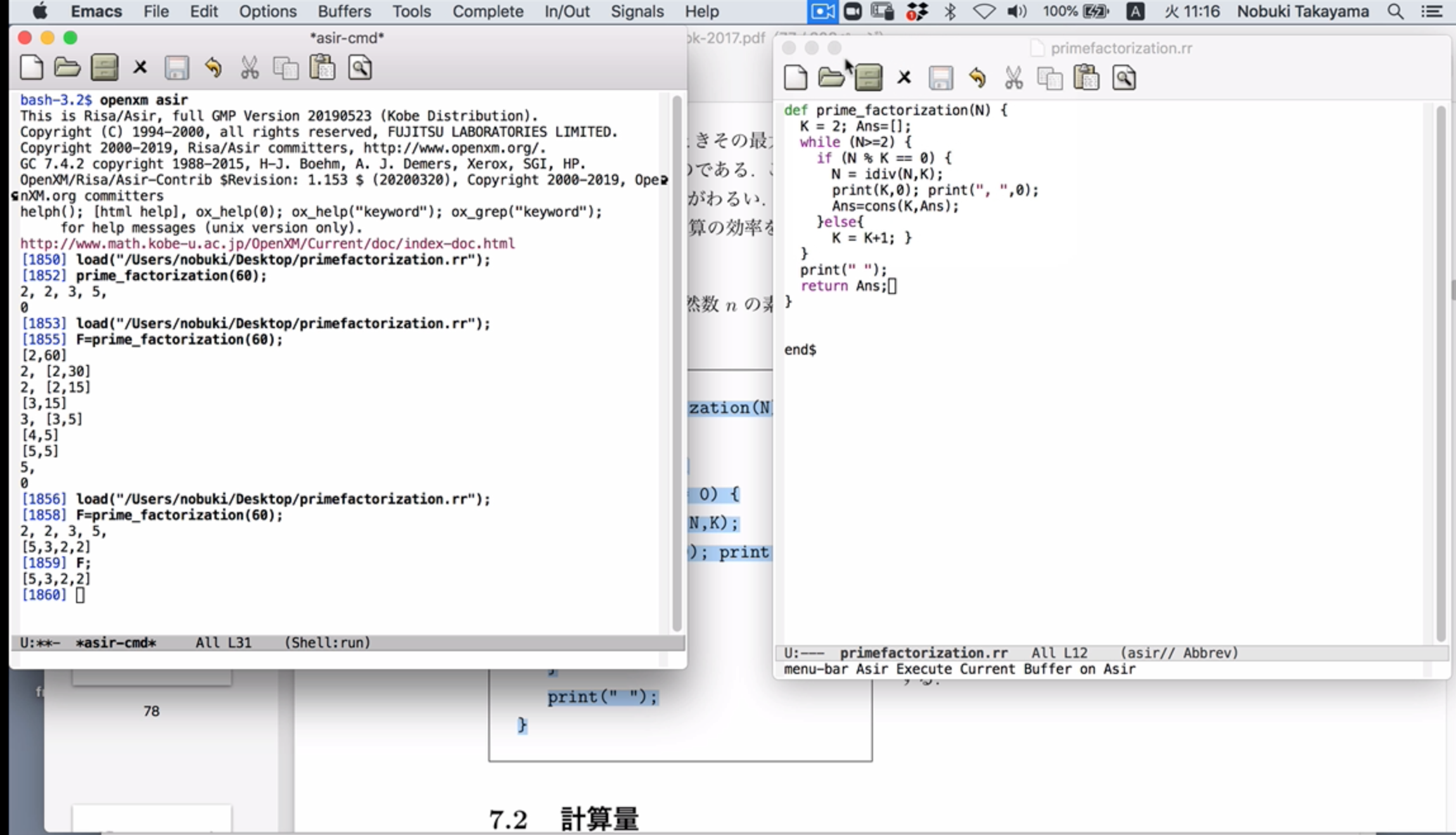Click 'Ans=cons(K,Ans);' line in editor
The height and width of the screenshot is (835, 1456).
coord(895,206)
